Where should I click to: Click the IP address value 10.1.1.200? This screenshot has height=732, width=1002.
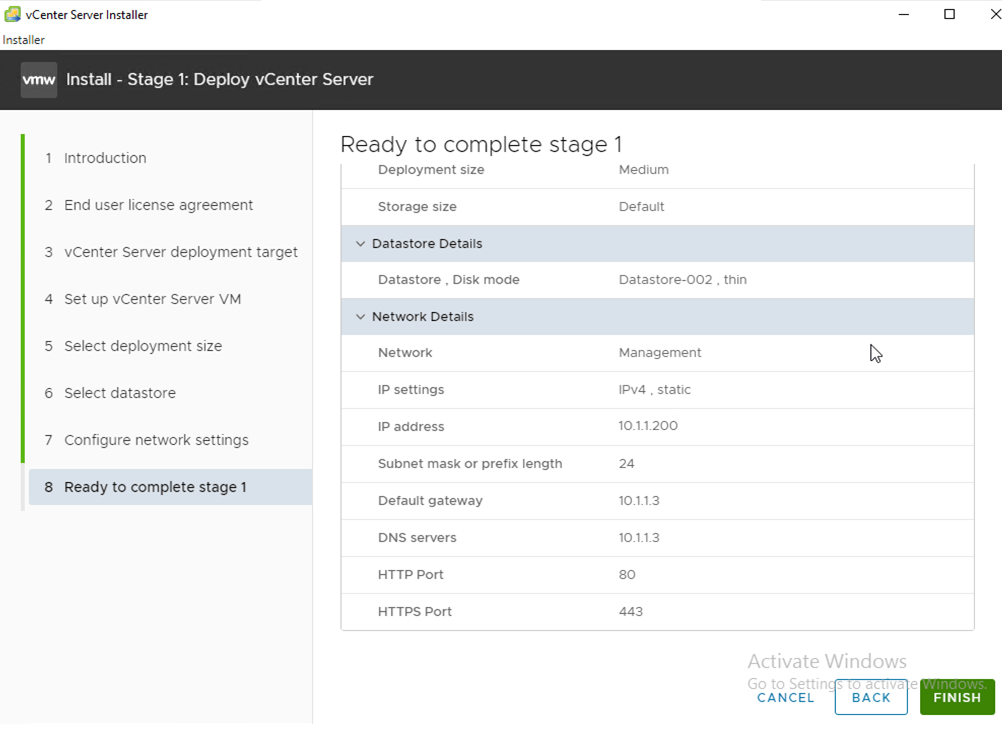pyautogui.click(x=648, y=426)
